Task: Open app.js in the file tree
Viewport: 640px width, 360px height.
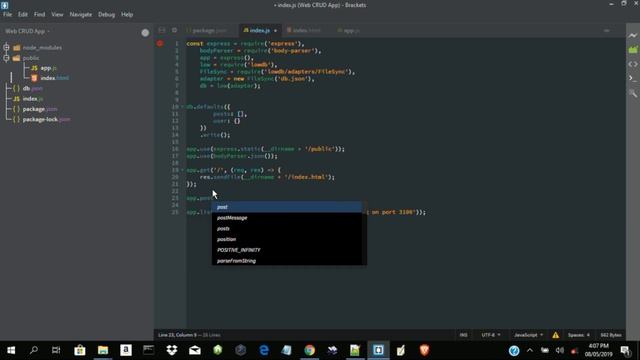Action: [x=49, y=68]
